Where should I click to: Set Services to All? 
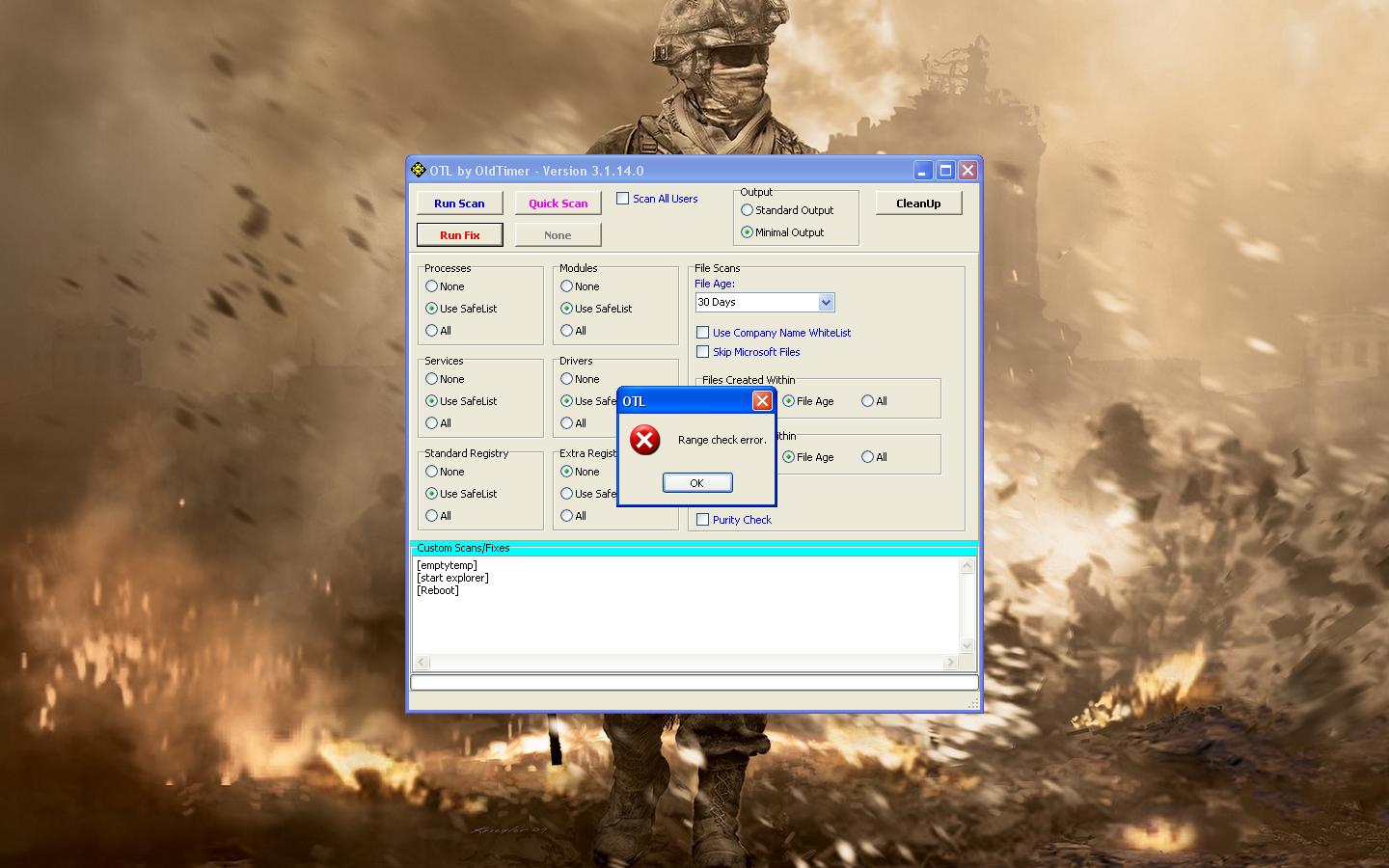coord(431,423)
